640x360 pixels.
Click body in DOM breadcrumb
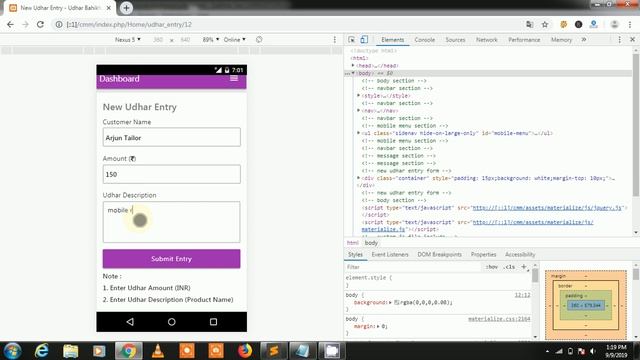click(371, 243)
